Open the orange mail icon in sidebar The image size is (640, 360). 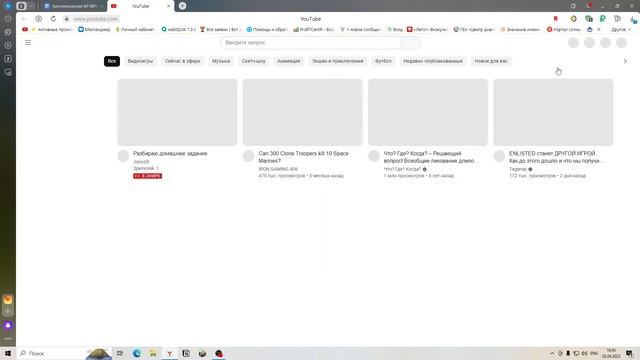coord(8,300)
